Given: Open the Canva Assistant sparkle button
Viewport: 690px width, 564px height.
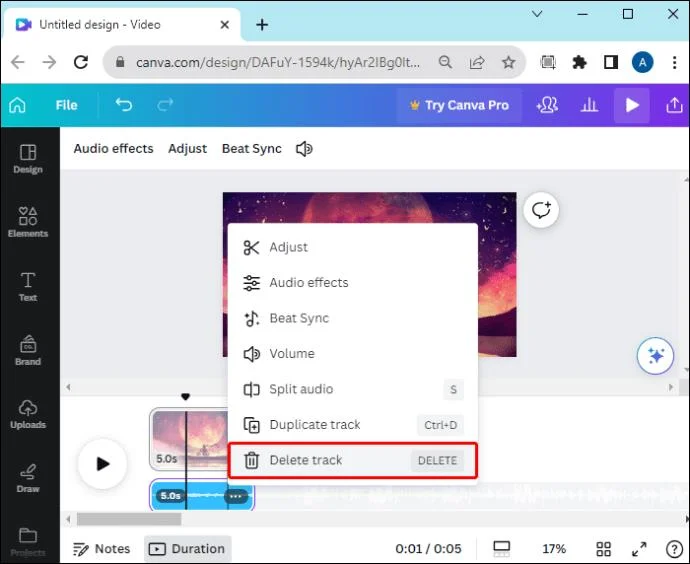Looking at the screenshot, I should tap(655, 355).
